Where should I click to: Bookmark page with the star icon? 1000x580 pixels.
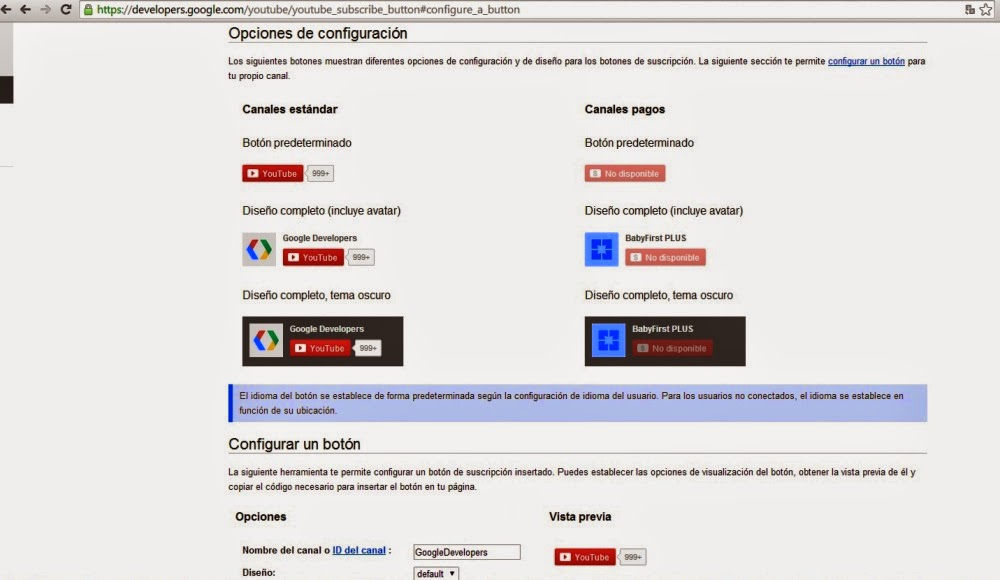(x=986, y=10)
